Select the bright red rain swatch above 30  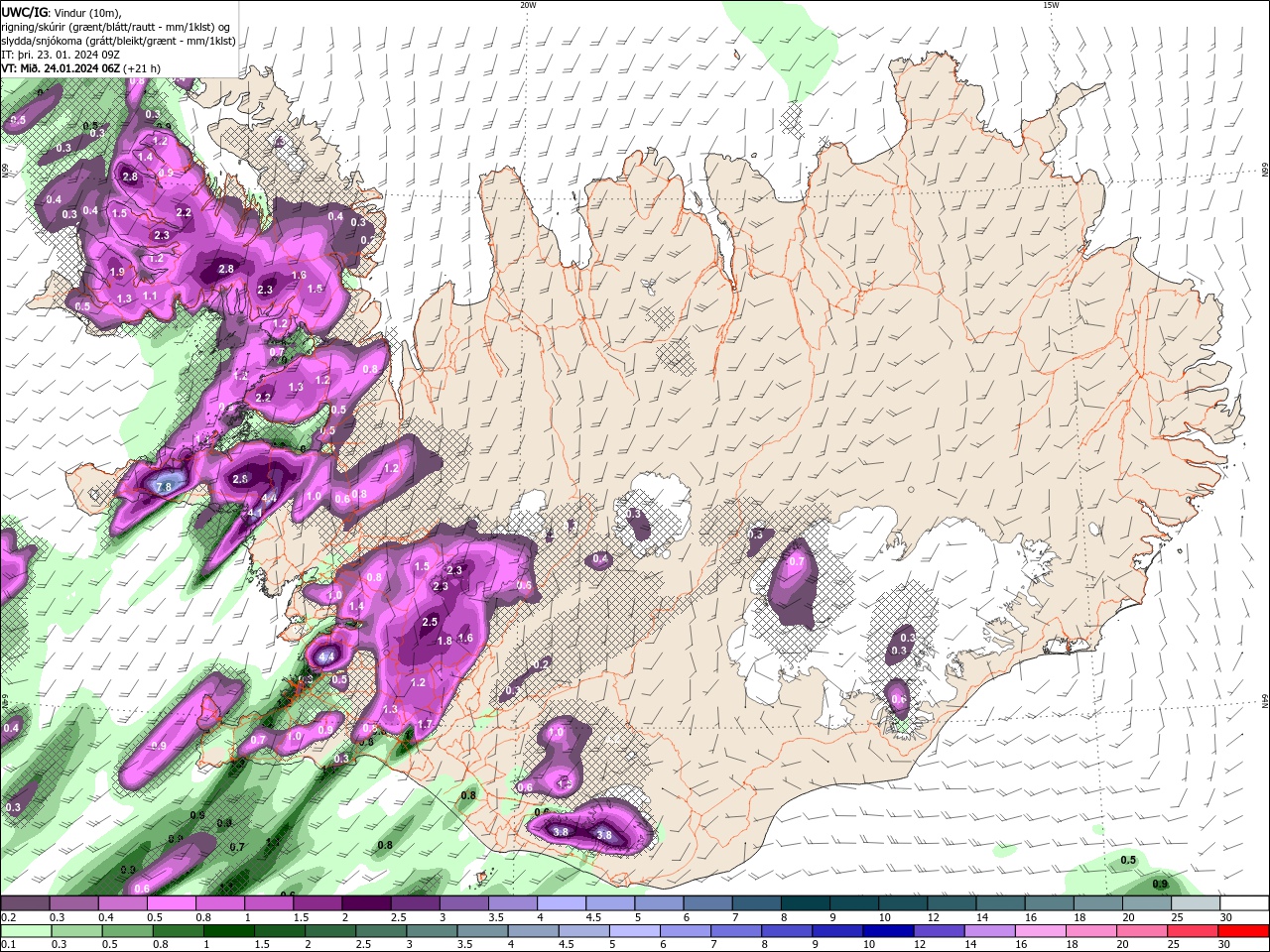coord(1244,930)
